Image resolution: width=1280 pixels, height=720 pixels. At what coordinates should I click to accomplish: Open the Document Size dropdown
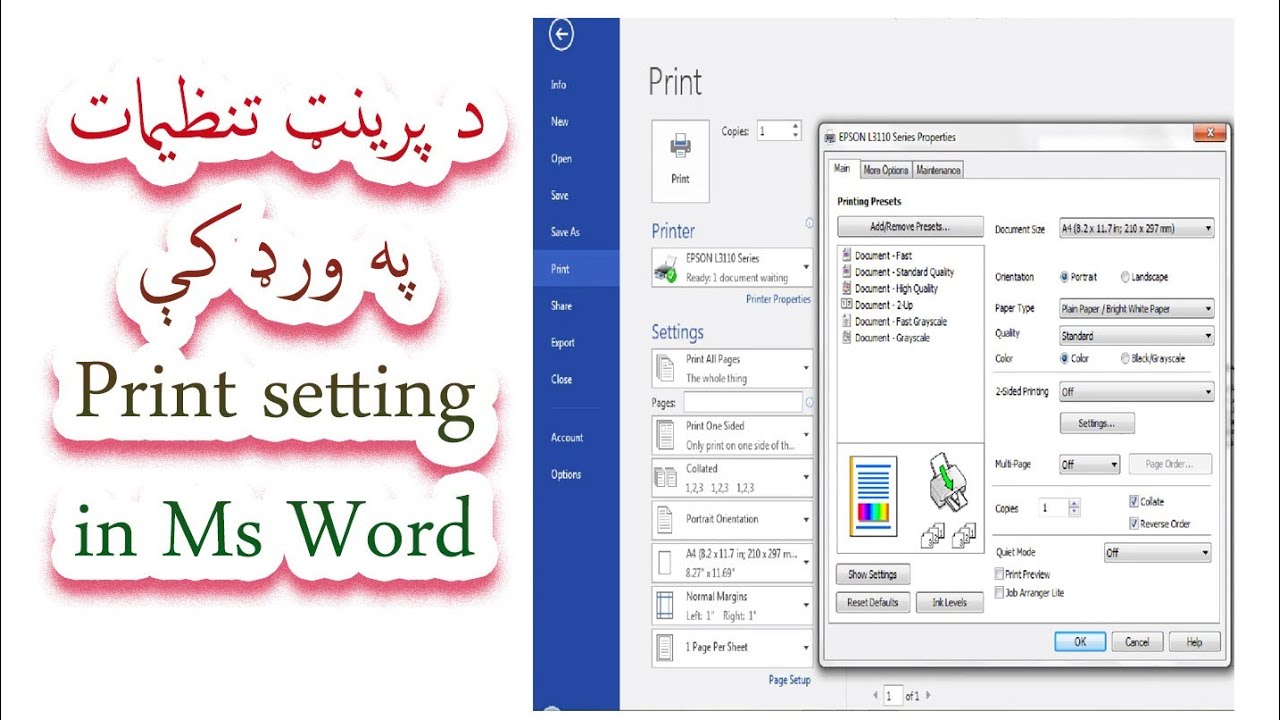click(x=1136, y=229)
